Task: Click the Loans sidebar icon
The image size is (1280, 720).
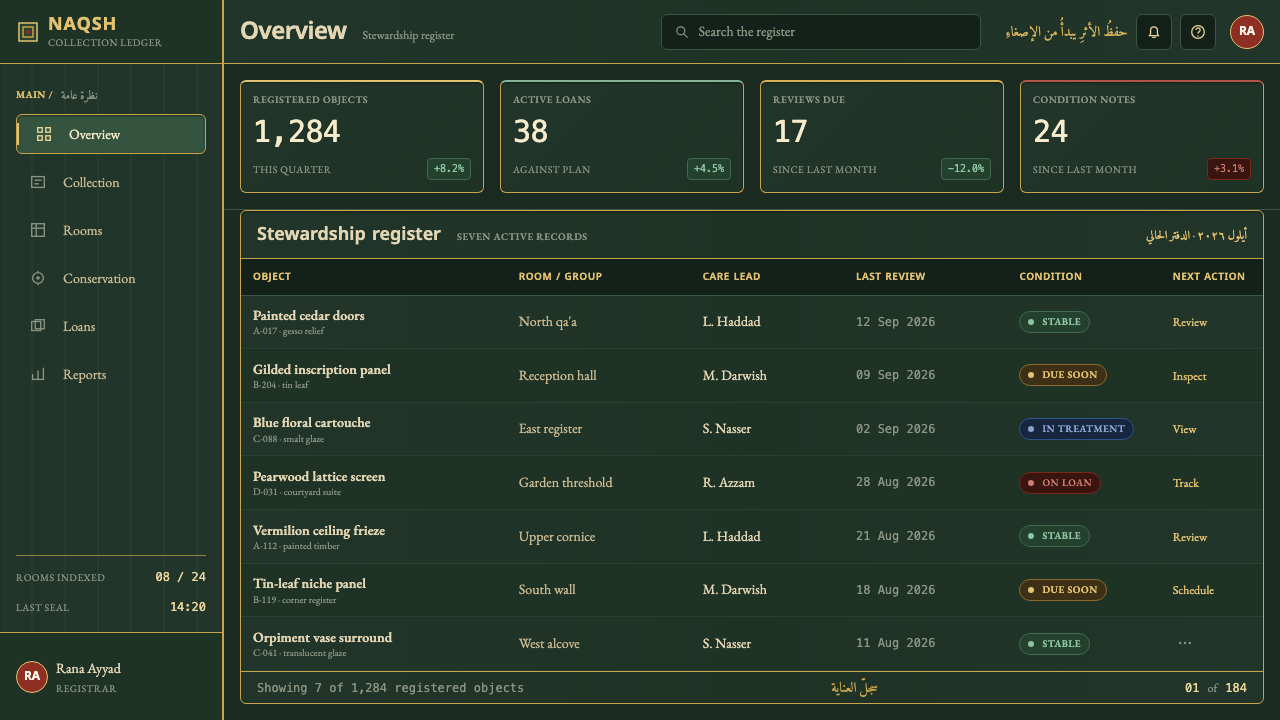Action: click(x=38, y=326)
